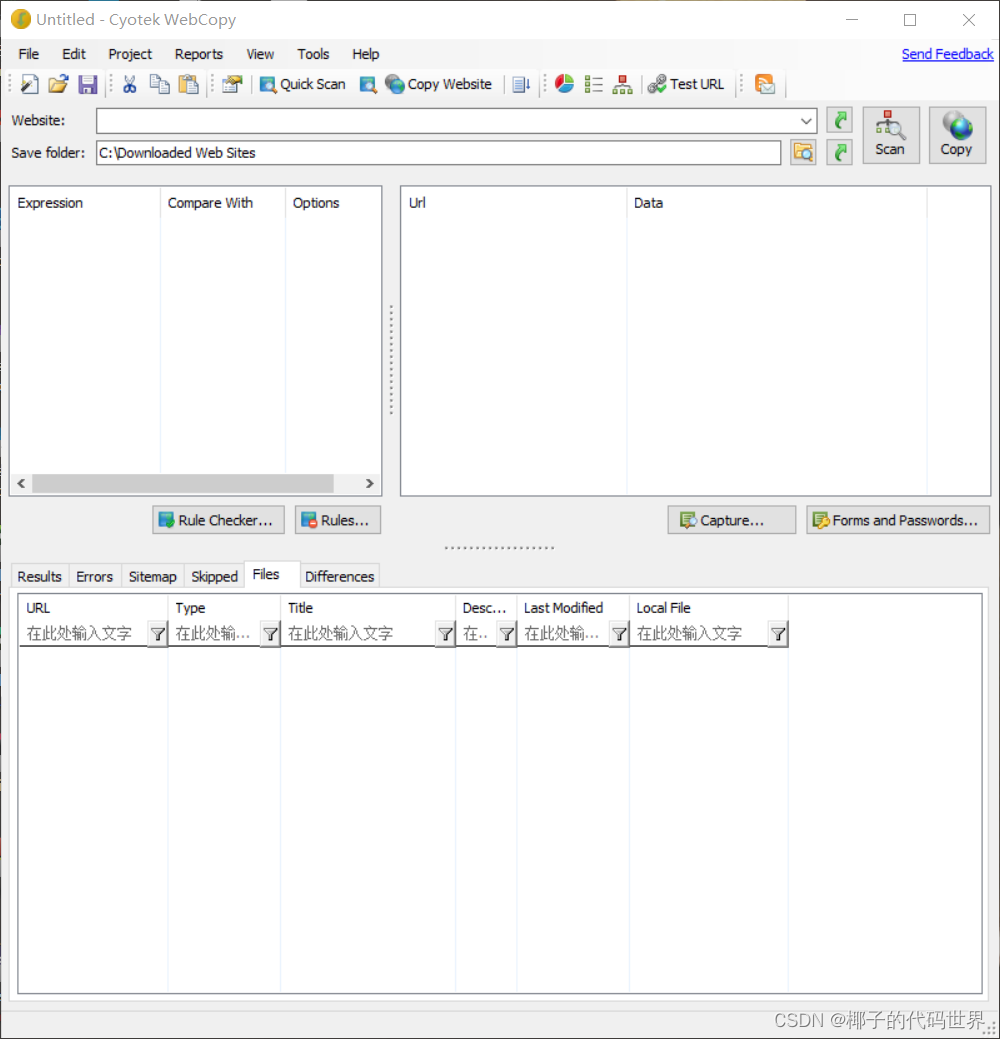
Task: Paste from the clipboard
Action: tap(188, 84)
